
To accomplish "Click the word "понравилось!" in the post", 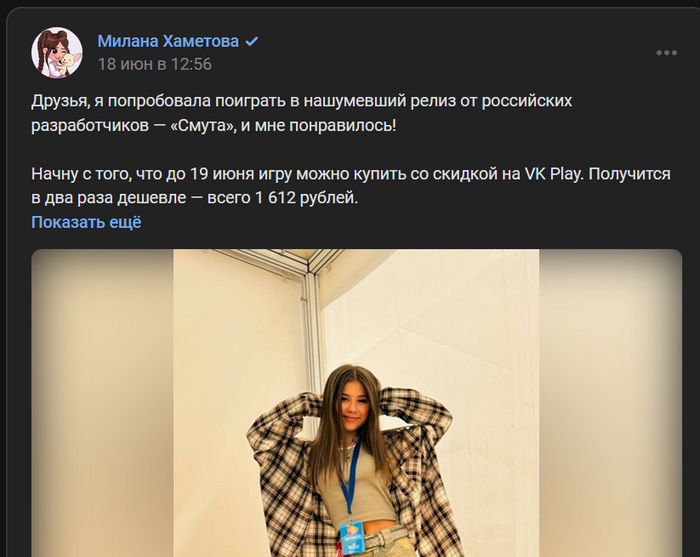I will coord(343,126).
